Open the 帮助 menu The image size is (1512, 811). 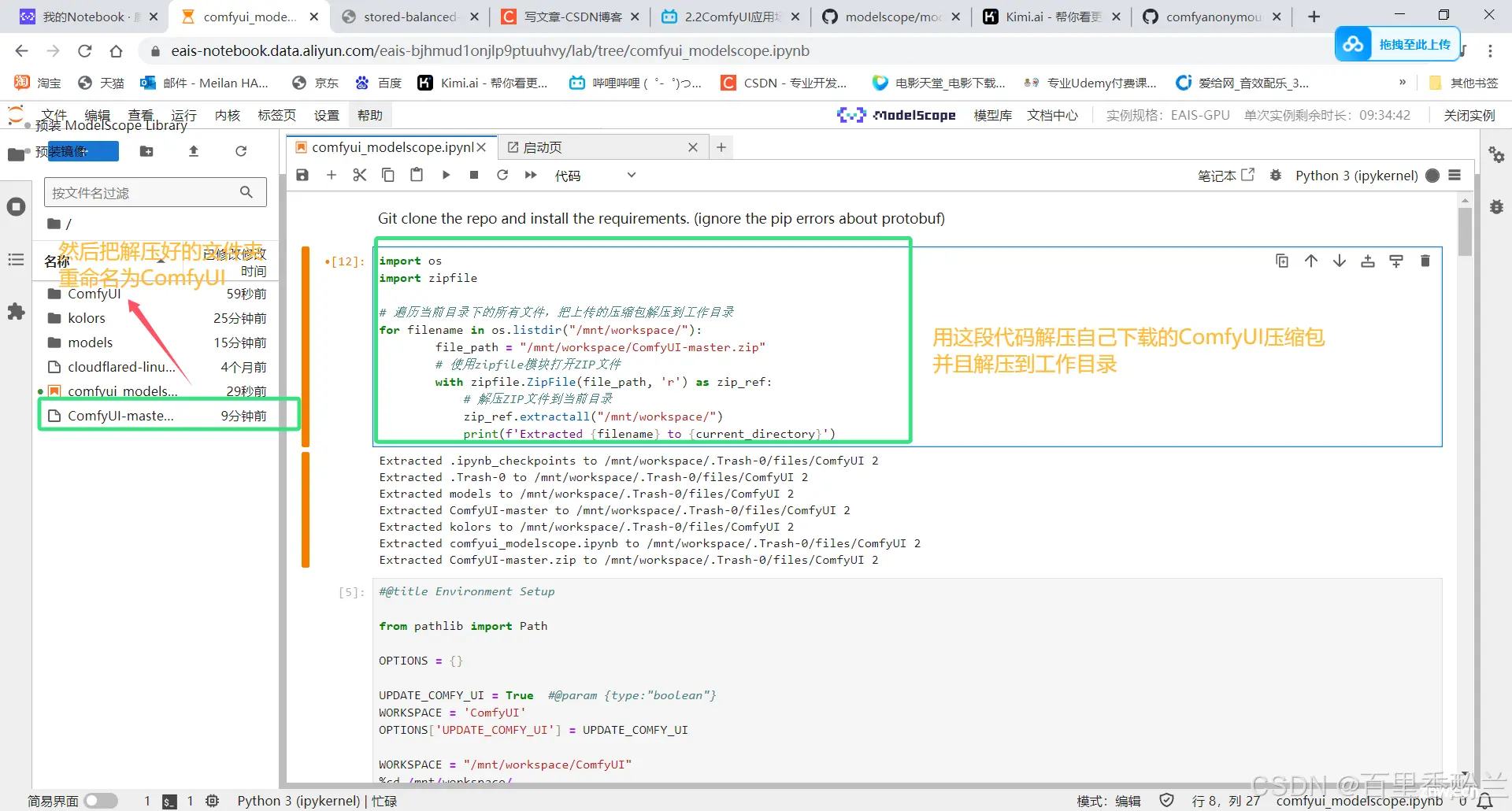click(x=370, y=115)
